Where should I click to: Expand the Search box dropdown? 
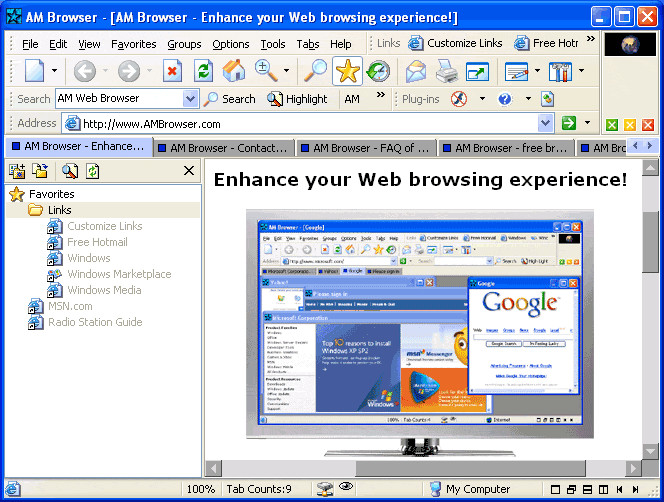tap(191, 99)
